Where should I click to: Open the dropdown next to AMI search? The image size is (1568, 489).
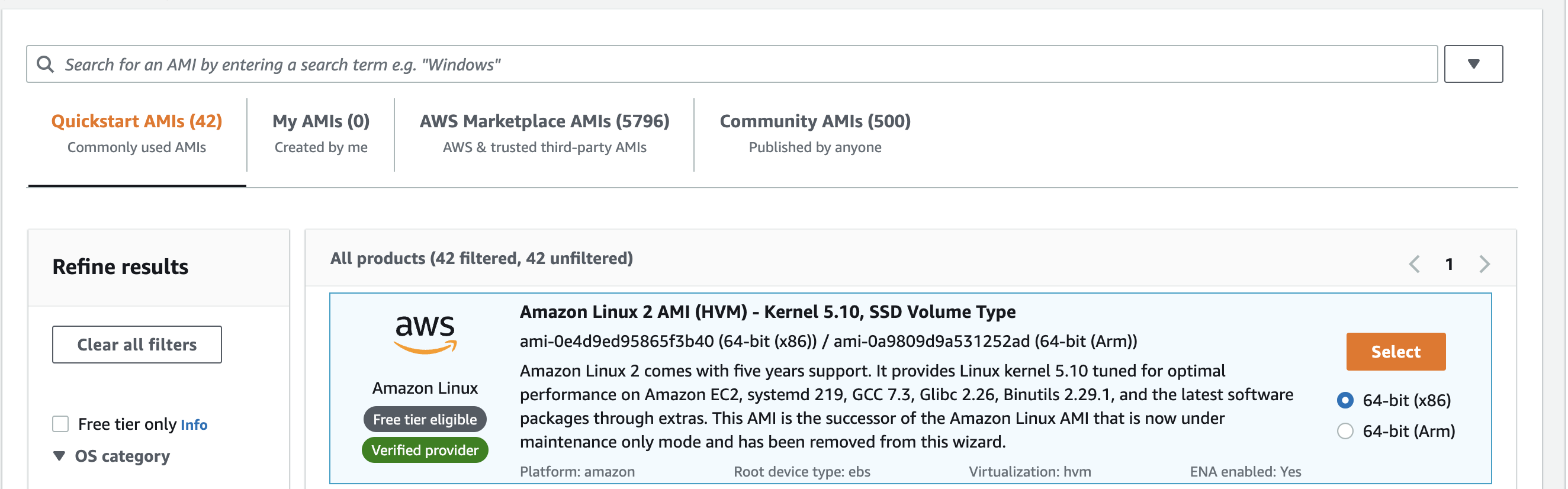click(1474, 64)
